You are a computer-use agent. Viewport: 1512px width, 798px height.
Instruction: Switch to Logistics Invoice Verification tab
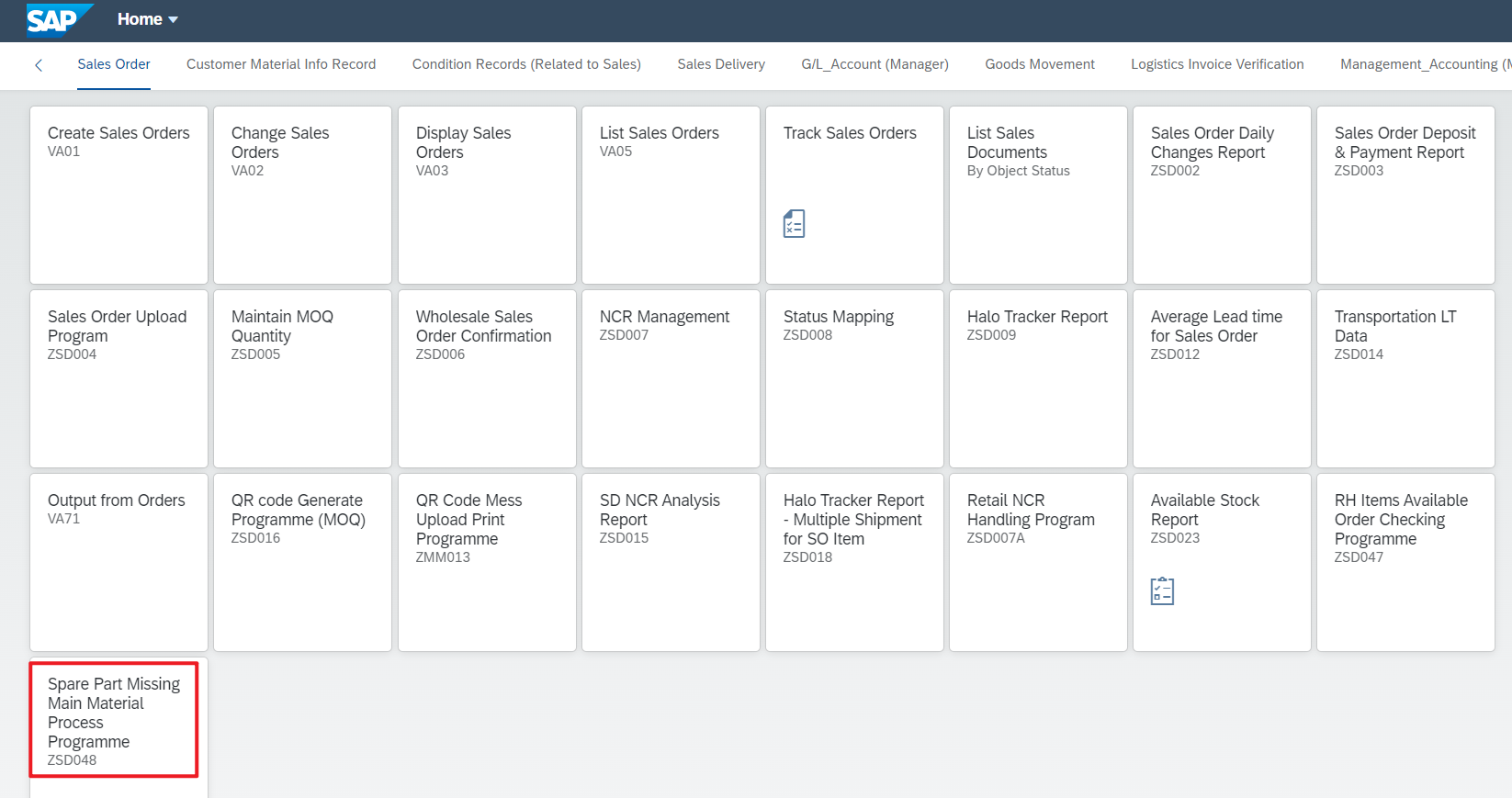pyautogui.click(x=1217, y=64)
